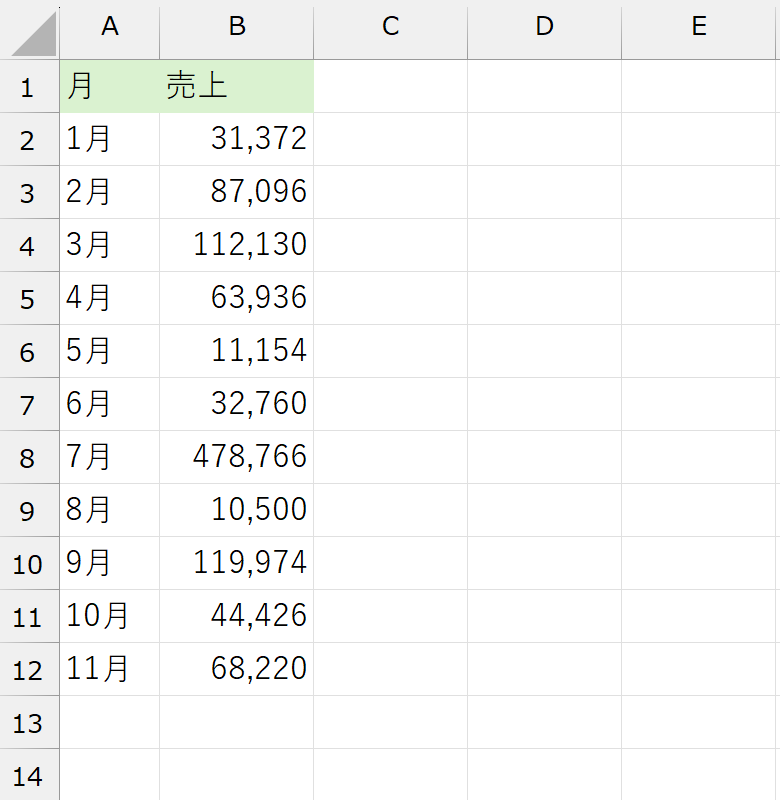The width and height of the screenshot is (780, 800).
Task: Select column E header
Action: [x=699, y=28]
